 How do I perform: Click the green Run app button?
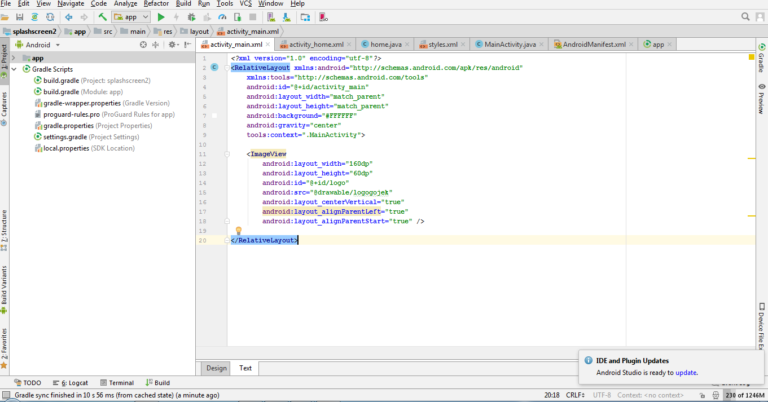pyautogui.click(x=161, y=17)
